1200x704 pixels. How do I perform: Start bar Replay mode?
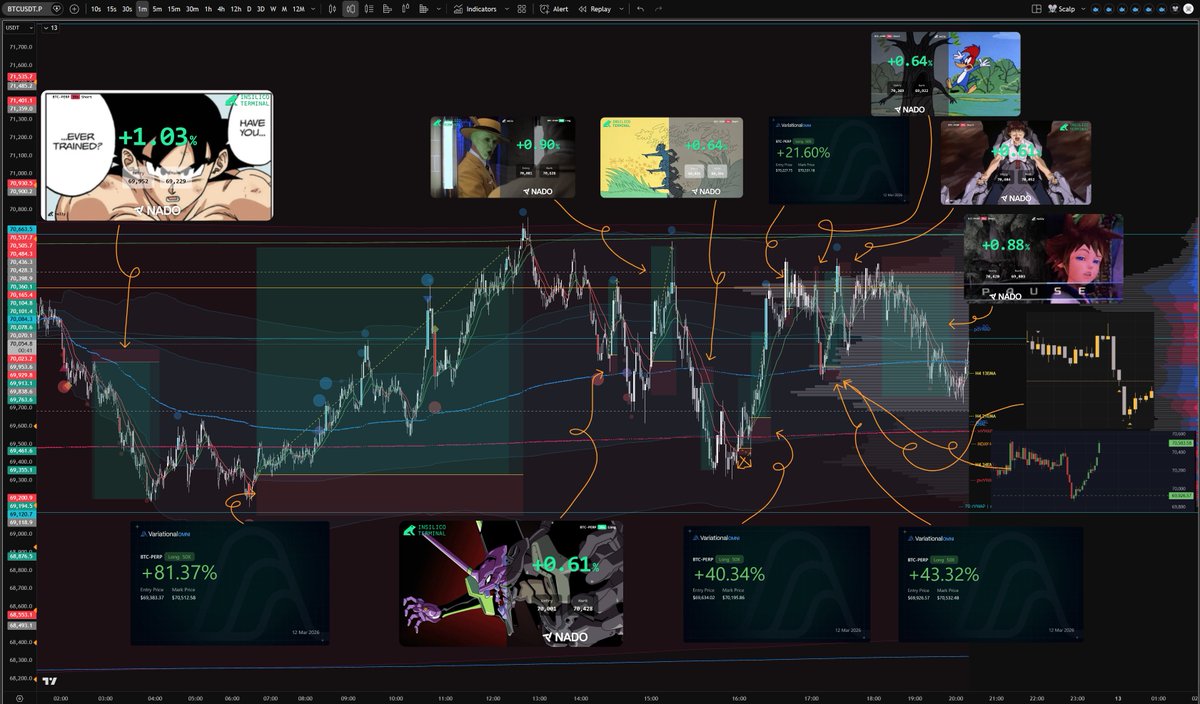click(x=595, y=9)
